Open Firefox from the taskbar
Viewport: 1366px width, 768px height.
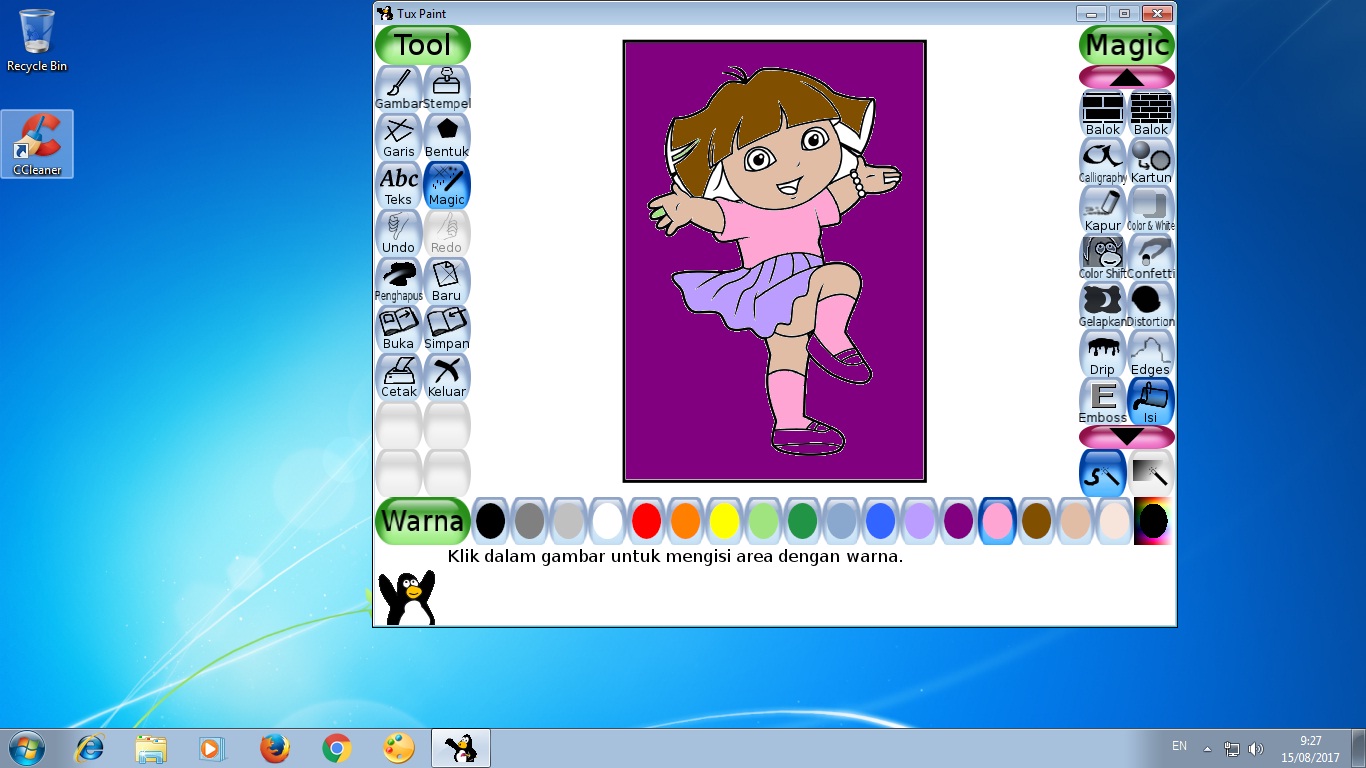pos(274,748)
